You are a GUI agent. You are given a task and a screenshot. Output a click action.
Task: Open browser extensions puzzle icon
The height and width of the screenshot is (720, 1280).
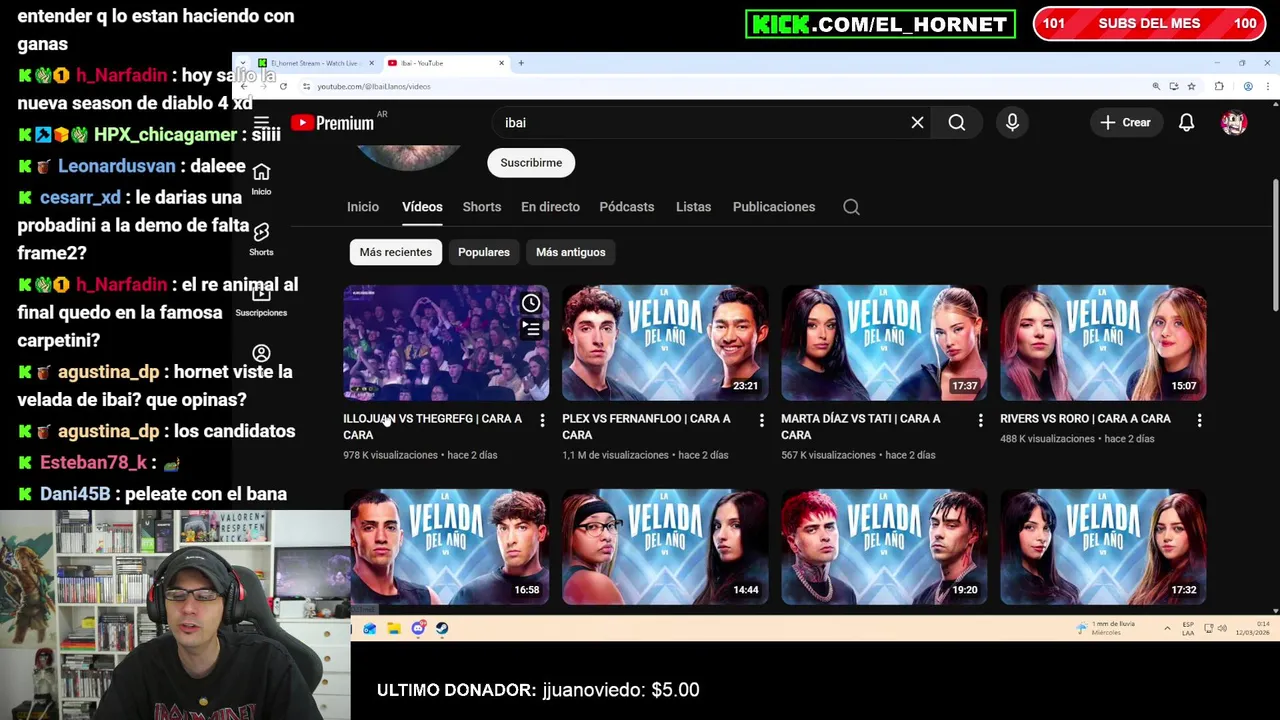click(1219, 86)
